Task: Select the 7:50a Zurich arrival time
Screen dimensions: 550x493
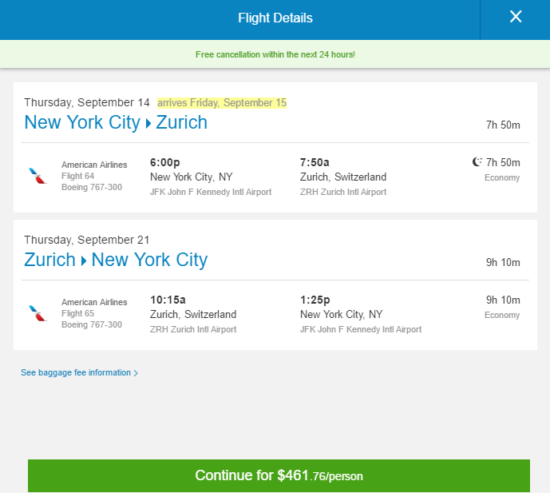Action: tap(315, 162)
